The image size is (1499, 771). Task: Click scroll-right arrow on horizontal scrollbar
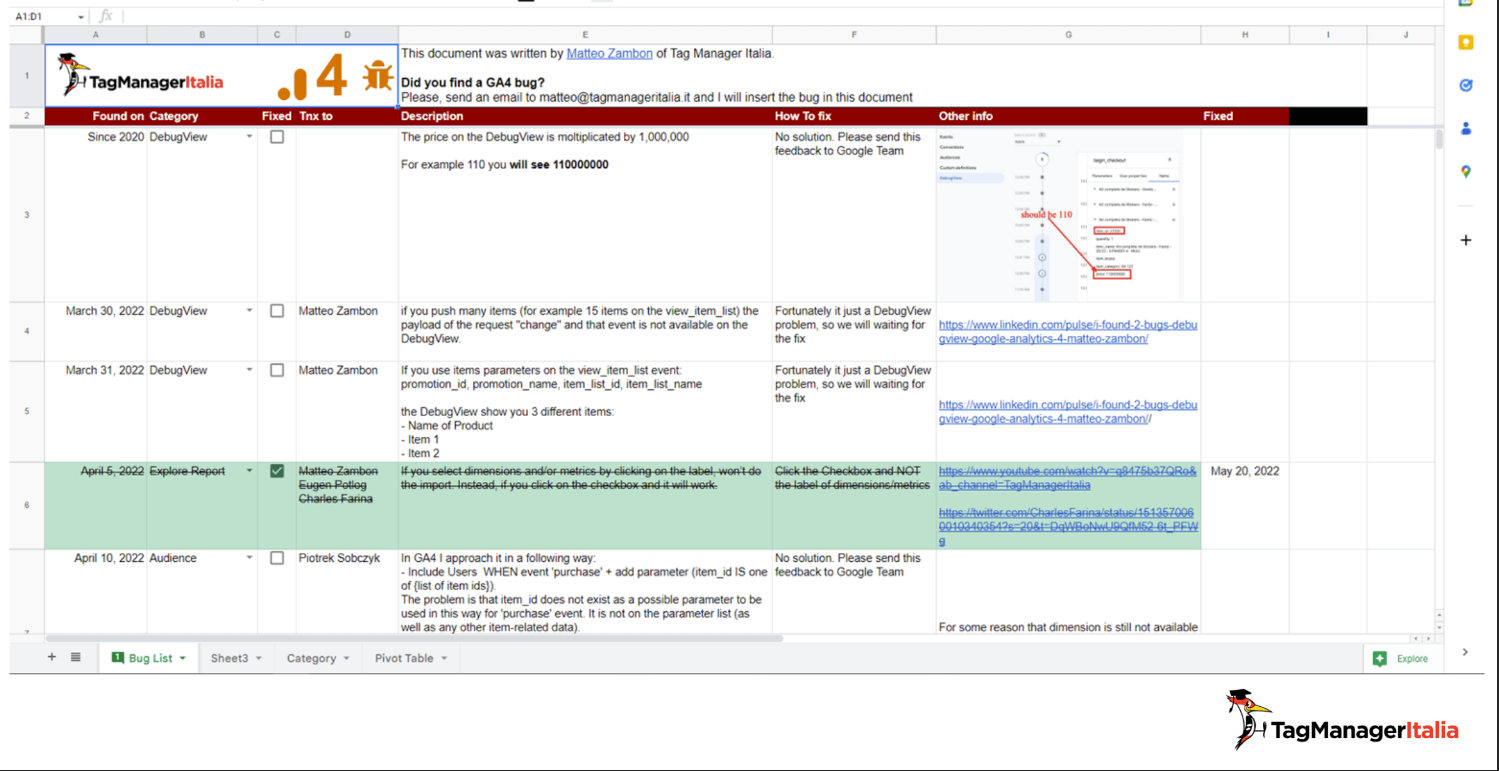[1427, 638]
